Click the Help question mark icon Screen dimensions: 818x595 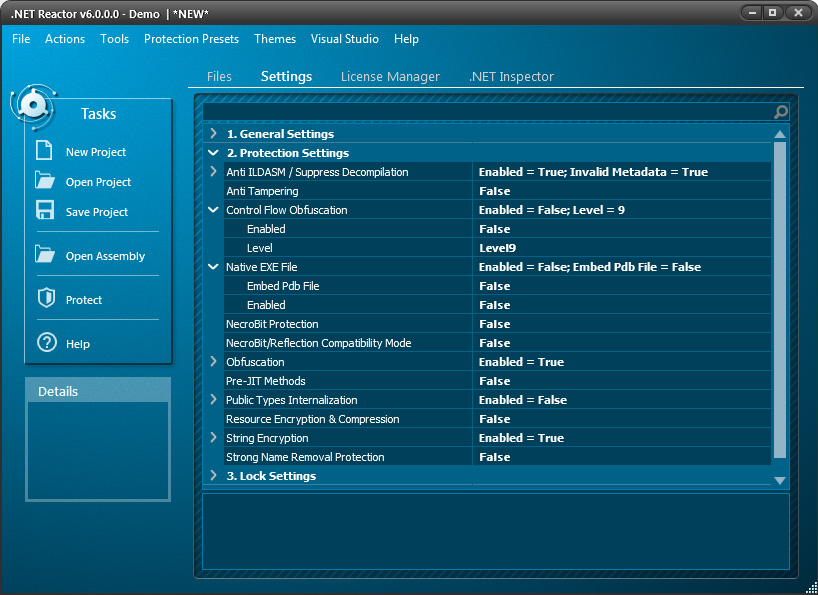pyautogui.click(x=46, y=343)
